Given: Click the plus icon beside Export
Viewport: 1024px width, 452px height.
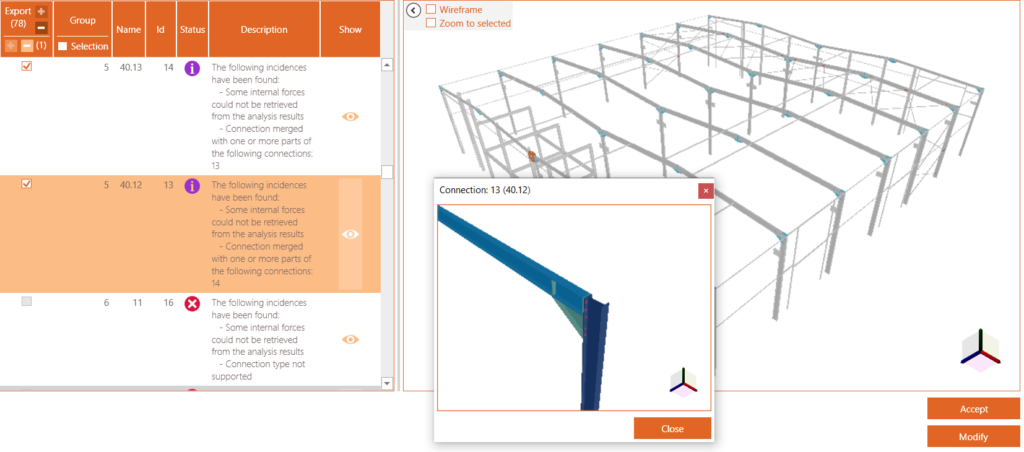Looking at the screenshot, I should pos(41,11).
